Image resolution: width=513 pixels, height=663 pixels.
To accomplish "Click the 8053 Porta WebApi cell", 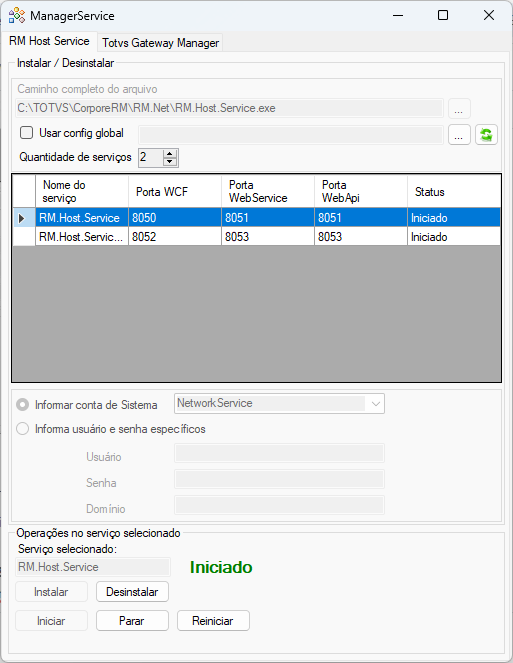I will (x=361, y=237).
